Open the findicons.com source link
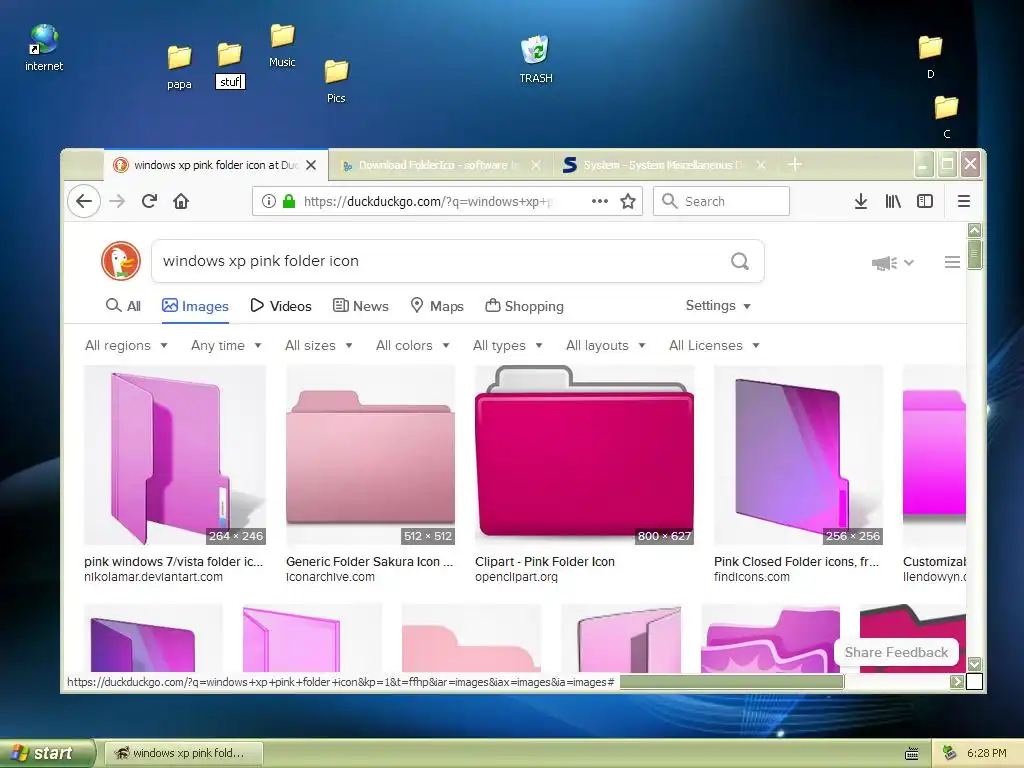This screenshot has width=1024, height=768. [752, 577]
